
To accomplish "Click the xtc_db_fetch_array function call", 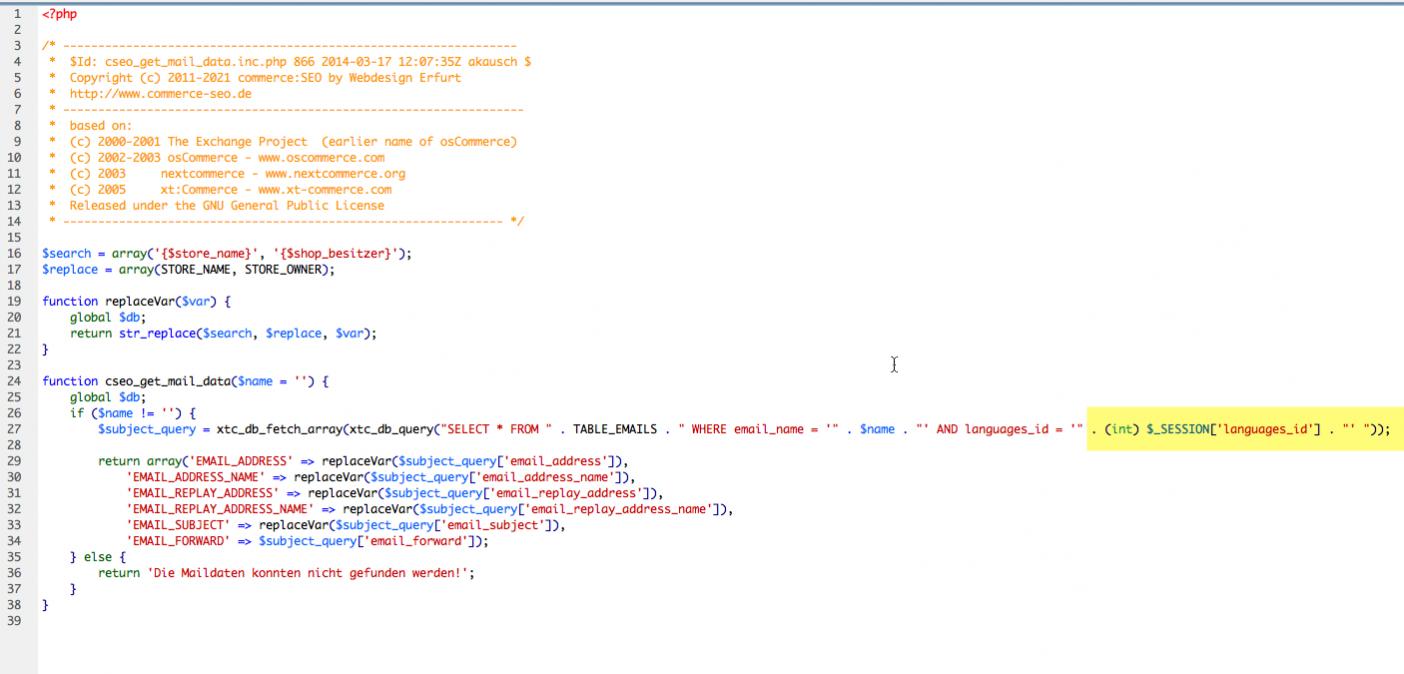I will coord(279,429).
